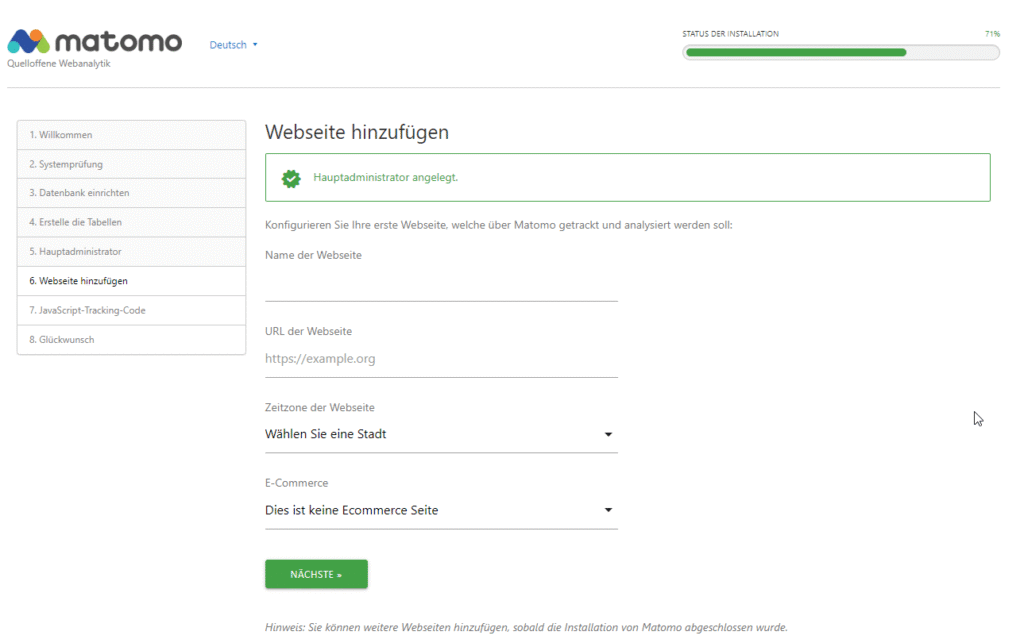Click the URL der Webseite field
1024x643 pixels.
[x=441, y=359]
